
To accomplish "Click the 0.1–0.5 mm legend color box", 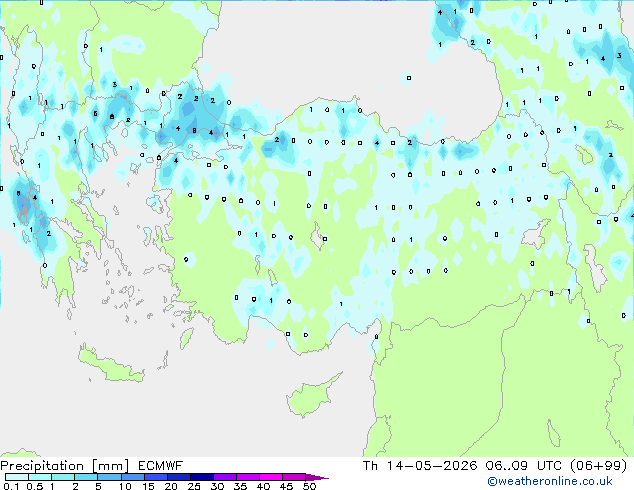I will (x=17, y=477).
